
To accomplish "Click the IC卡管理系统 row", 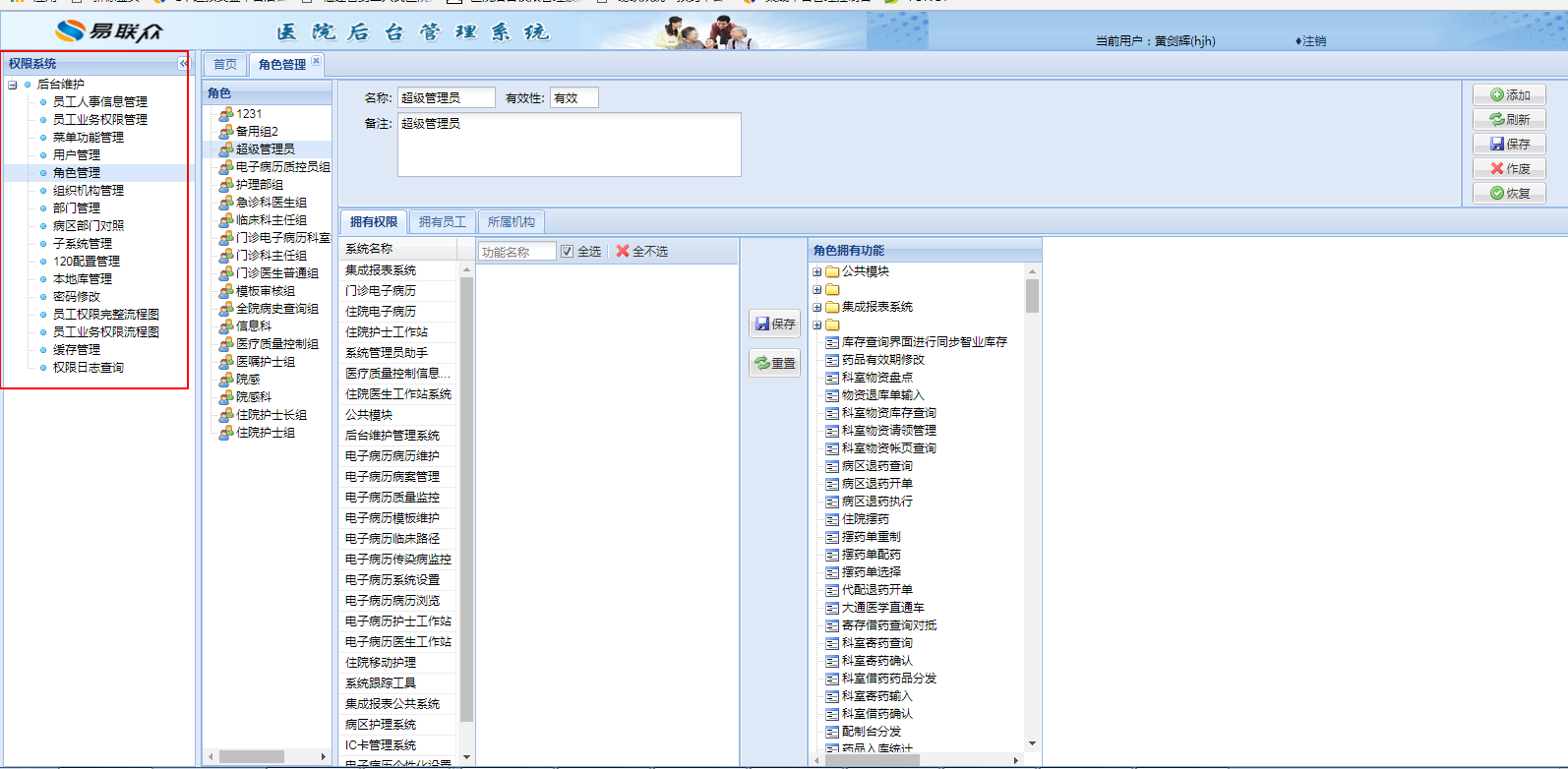I will [398, 745].
